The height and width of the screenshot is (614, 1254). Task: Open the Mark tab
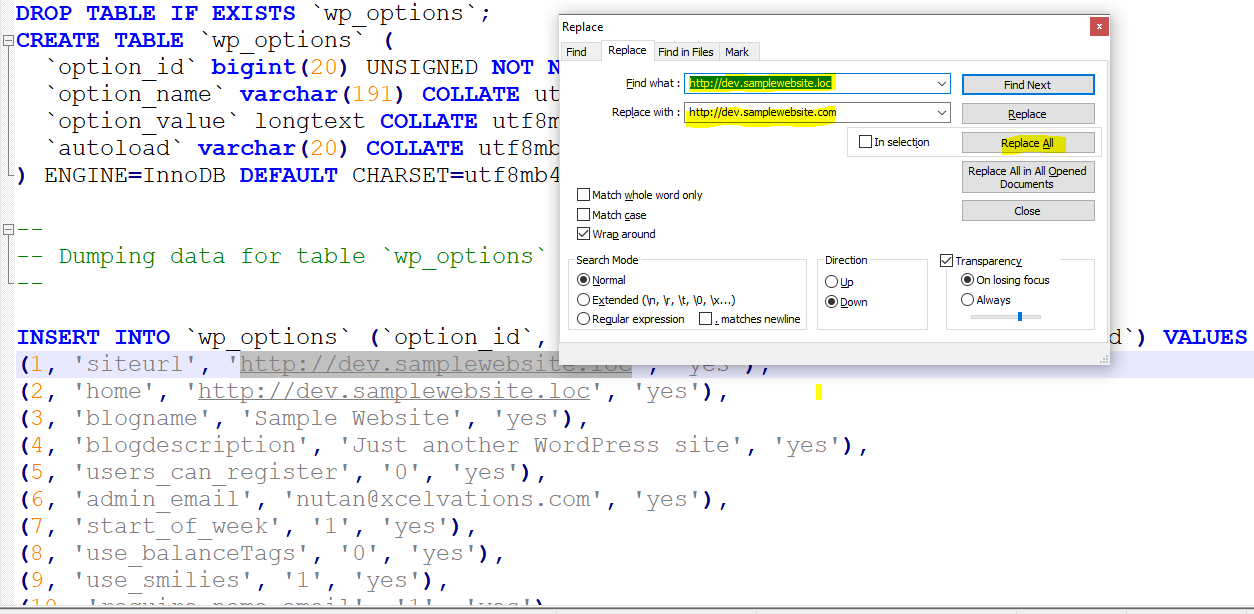click(737, 52)
